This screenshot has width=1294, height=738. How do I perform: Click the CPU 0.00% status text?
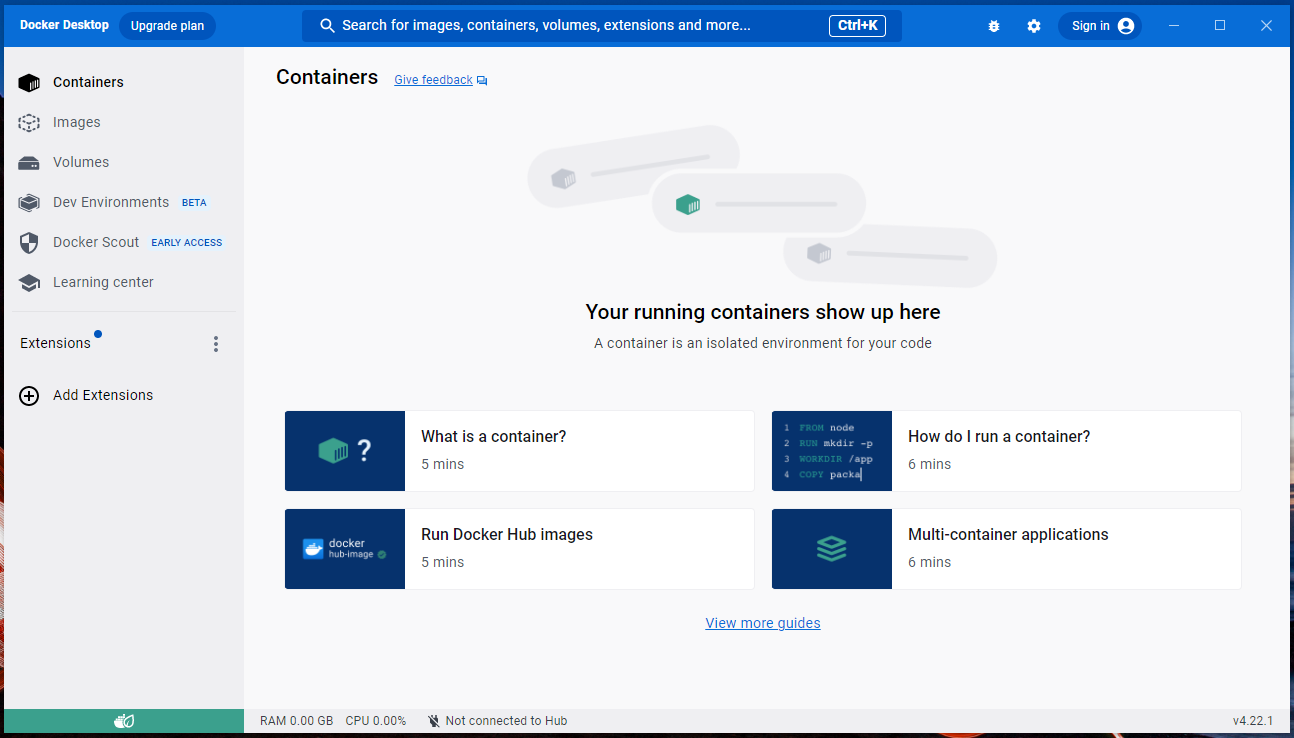pos(376,721)
